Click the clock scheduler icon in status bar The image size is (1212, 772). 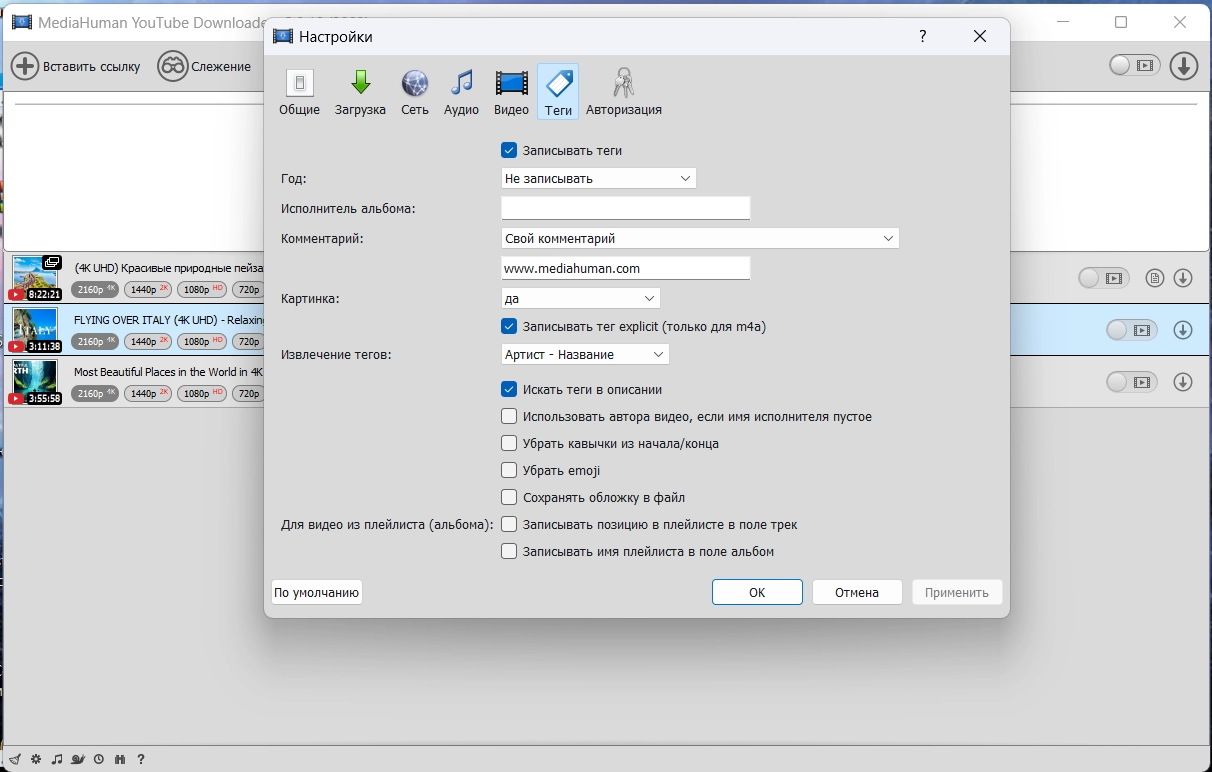(x=99, y=760)
